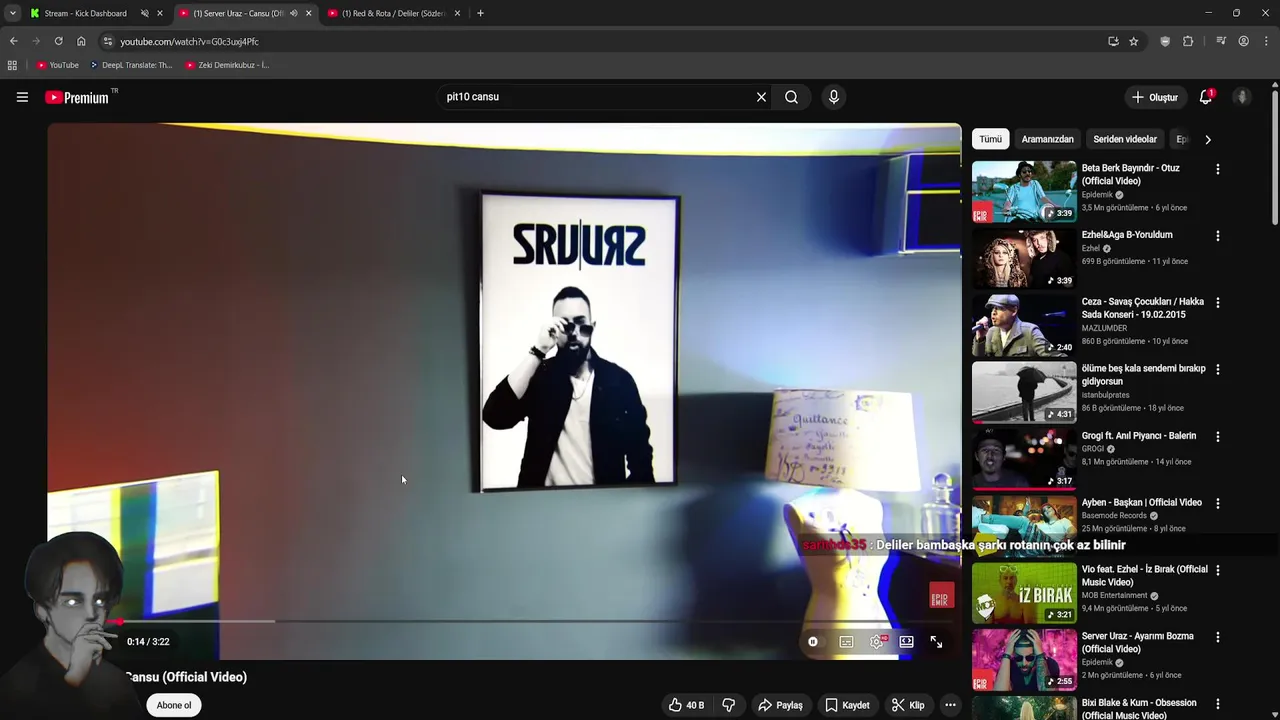Viewport: 1280px width, 720px height.
Task: Open notifications bell
Action: (x=1206, y=97)
